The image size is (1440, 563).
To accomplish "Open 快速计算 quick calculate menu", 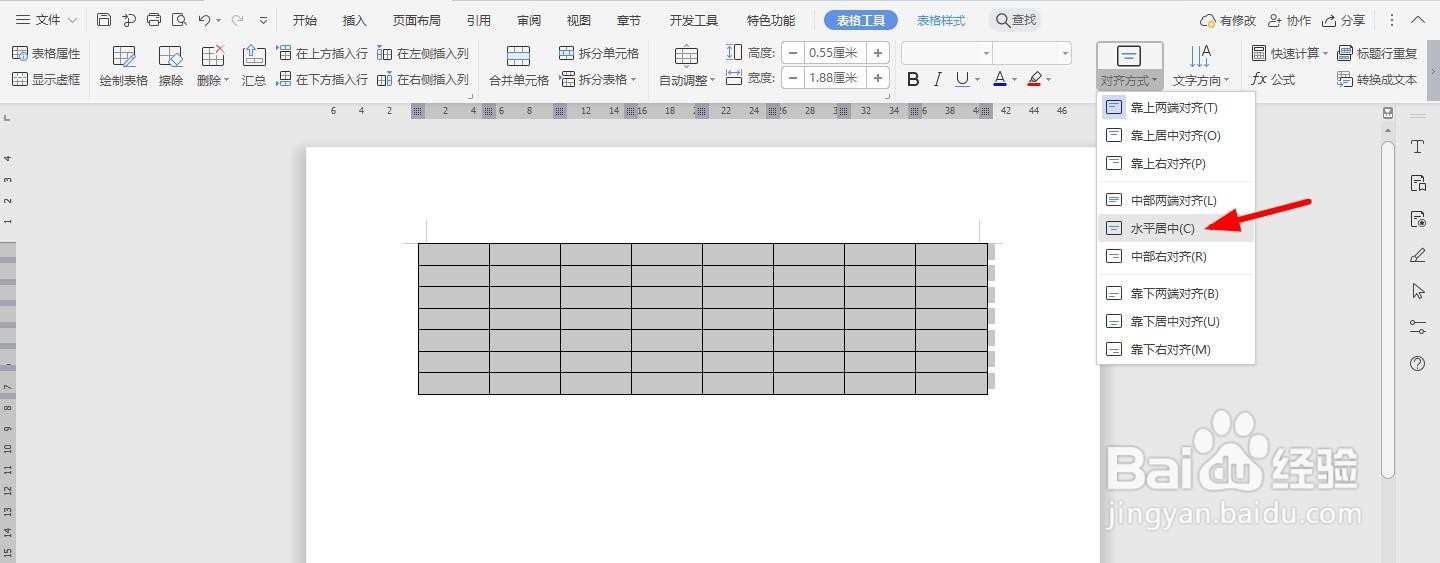I will click(1290, 53).
